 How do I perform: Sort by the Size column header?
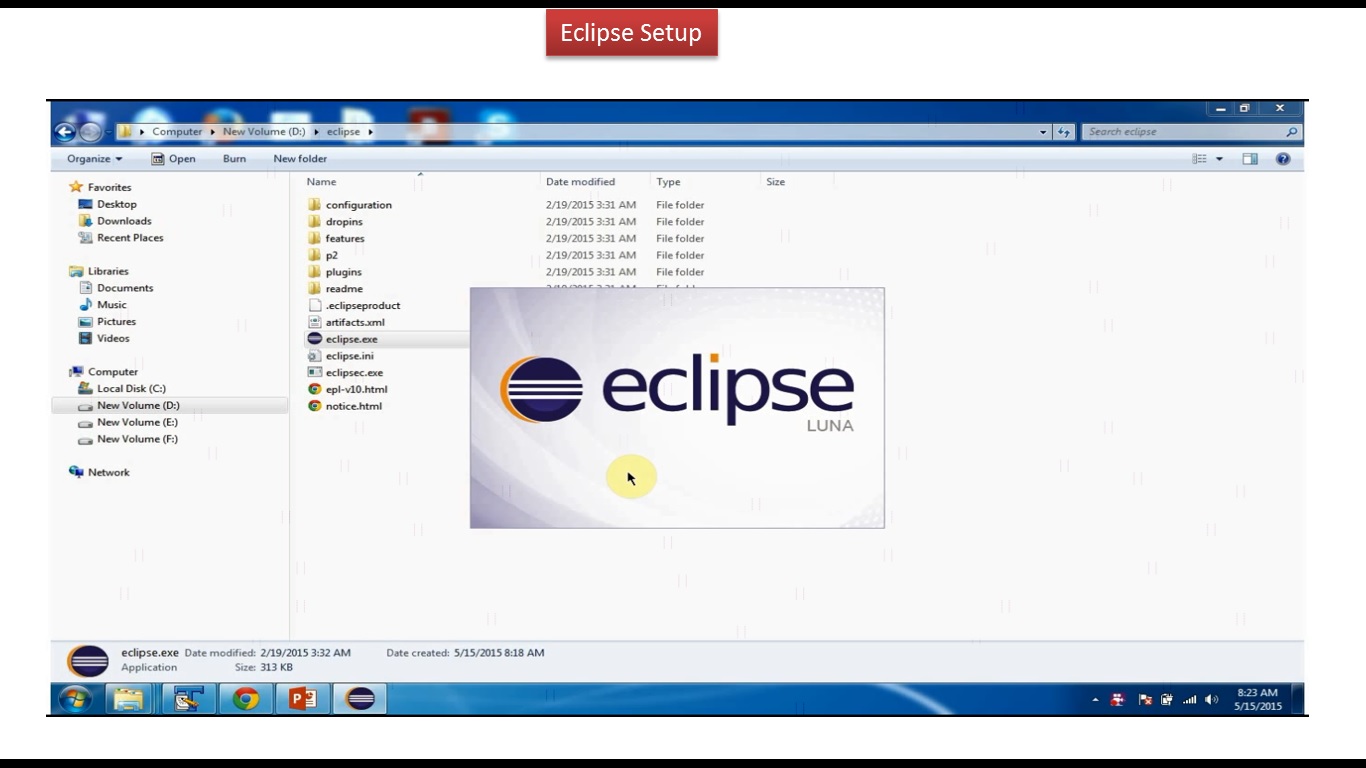click(x=776, y=182)
